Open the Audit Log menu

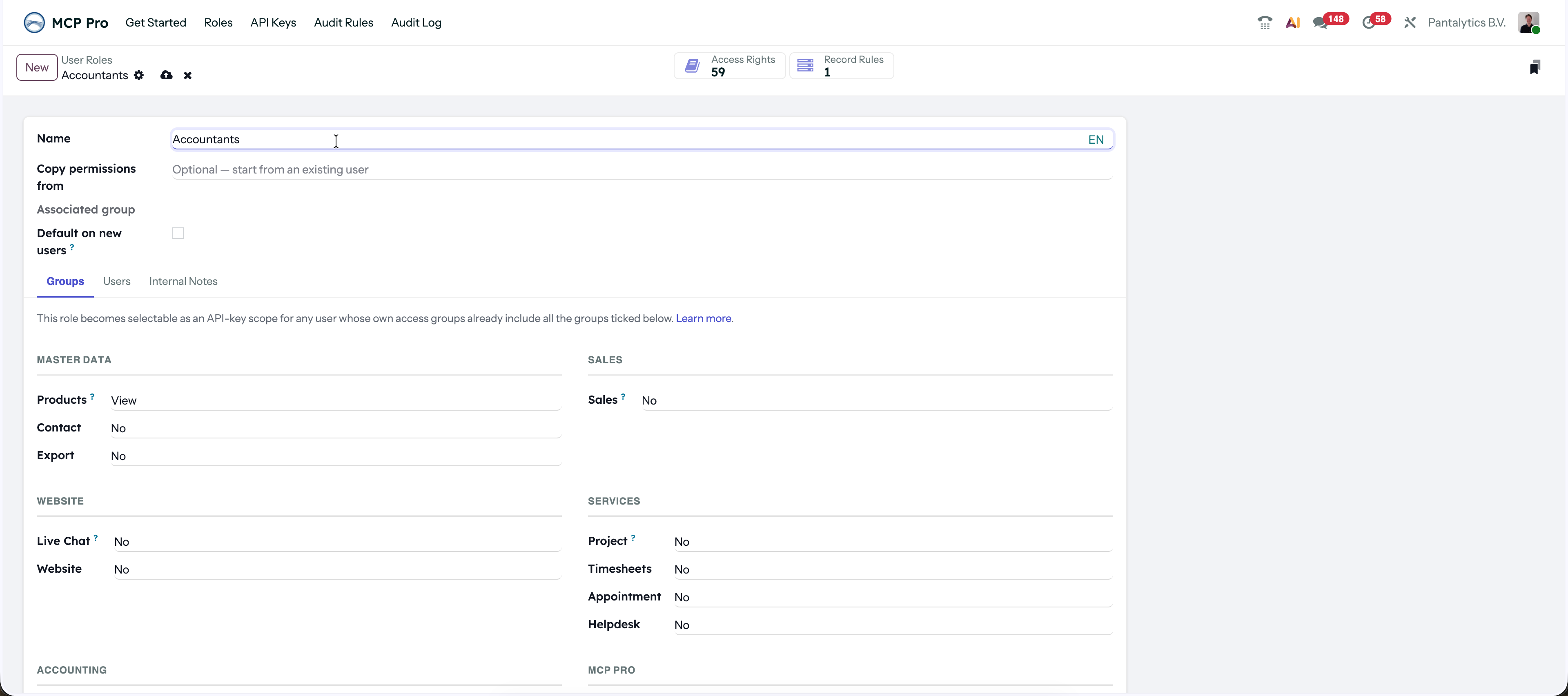point(416,22)
